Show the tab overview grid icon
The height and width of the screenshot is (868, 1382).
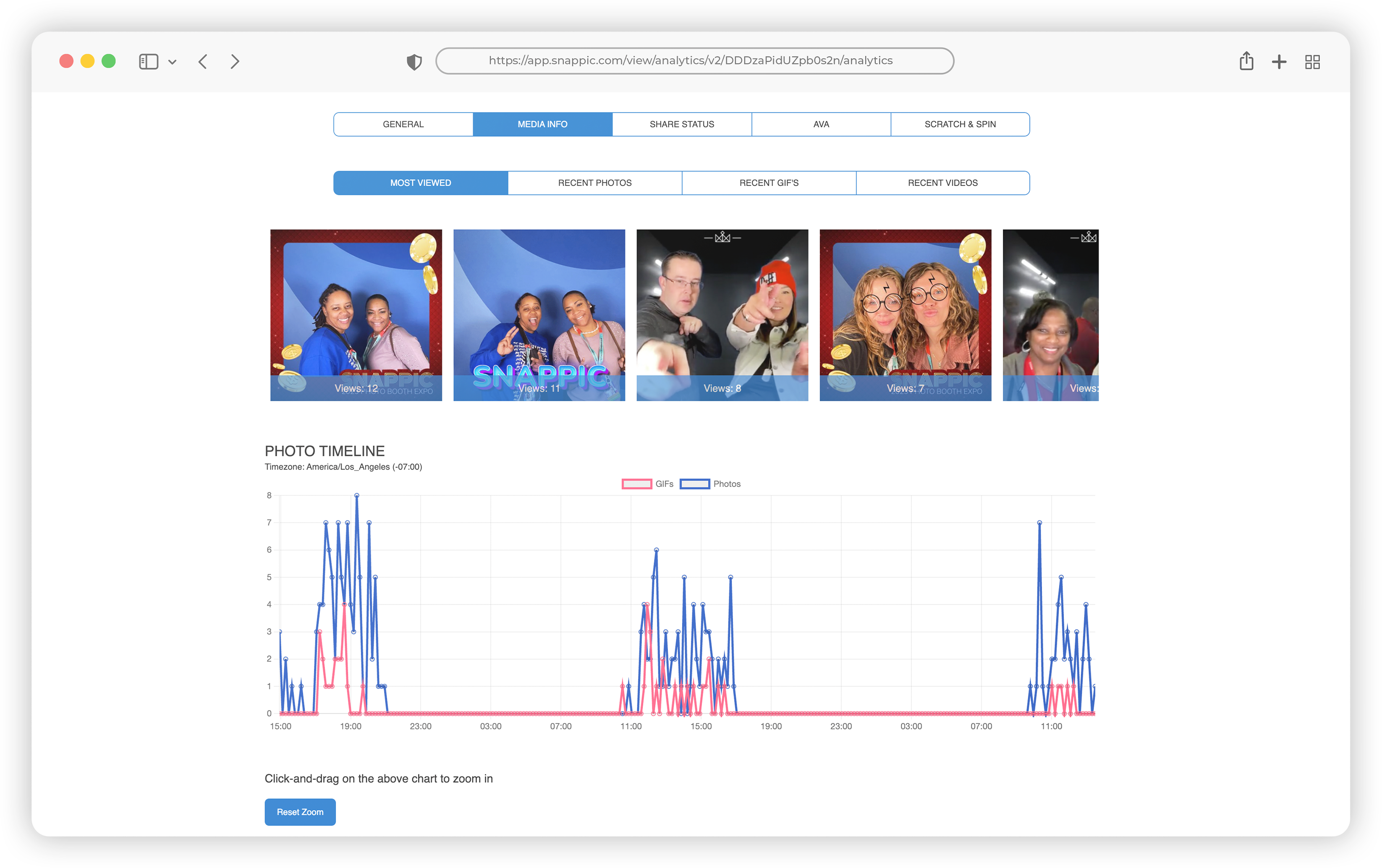point(1312,61)
